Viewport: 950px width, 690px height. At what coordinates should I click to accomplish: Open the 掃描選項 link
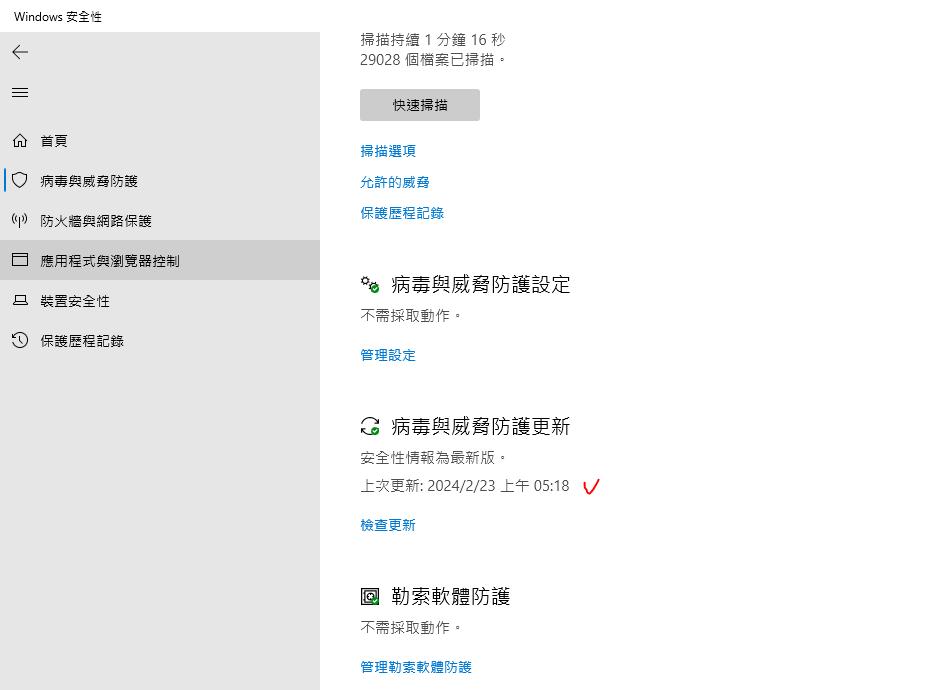[x=388, y=151]
